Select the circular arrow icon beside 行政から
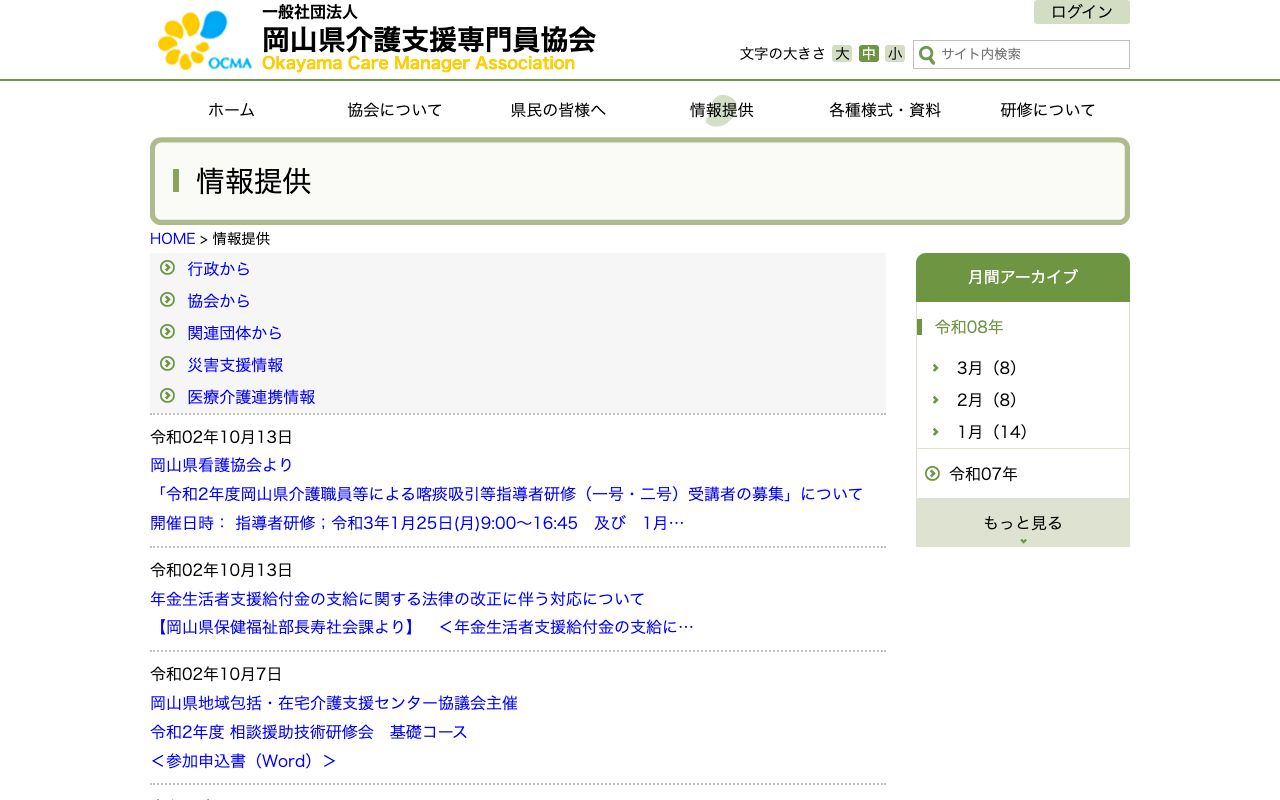Screen dimensions: 1280x800 click(x=167, y=268)
